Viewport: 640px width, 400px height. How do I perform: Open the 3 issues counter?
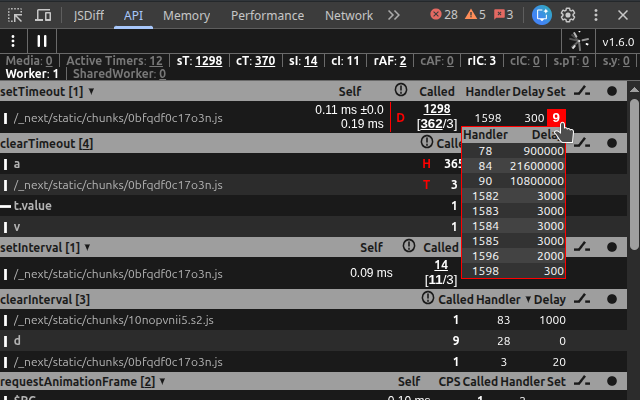coord(503,15)
